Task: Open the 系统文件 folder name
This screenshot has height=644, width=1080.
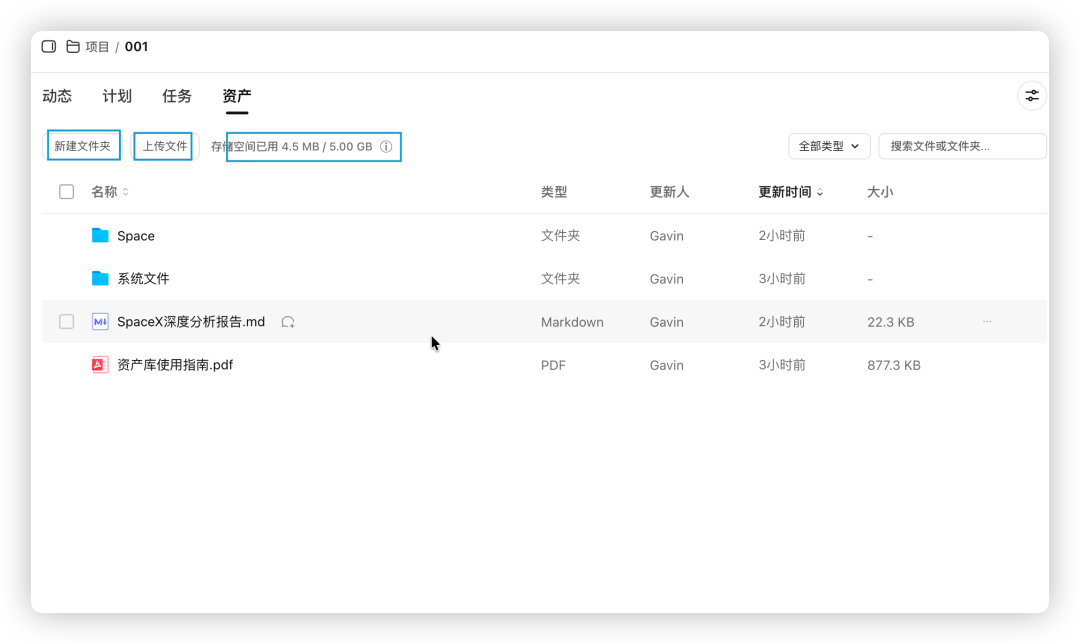Action: (x=143, y=278)
